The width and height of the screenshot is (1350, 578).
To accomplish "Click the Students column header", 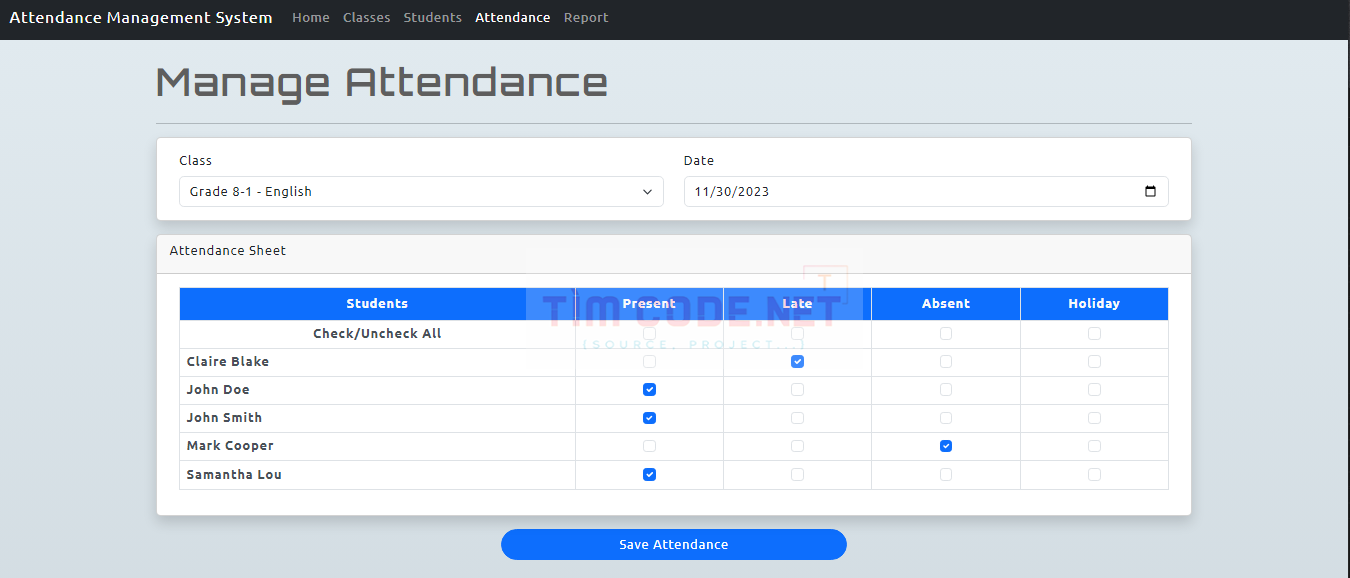I will 377,304.
